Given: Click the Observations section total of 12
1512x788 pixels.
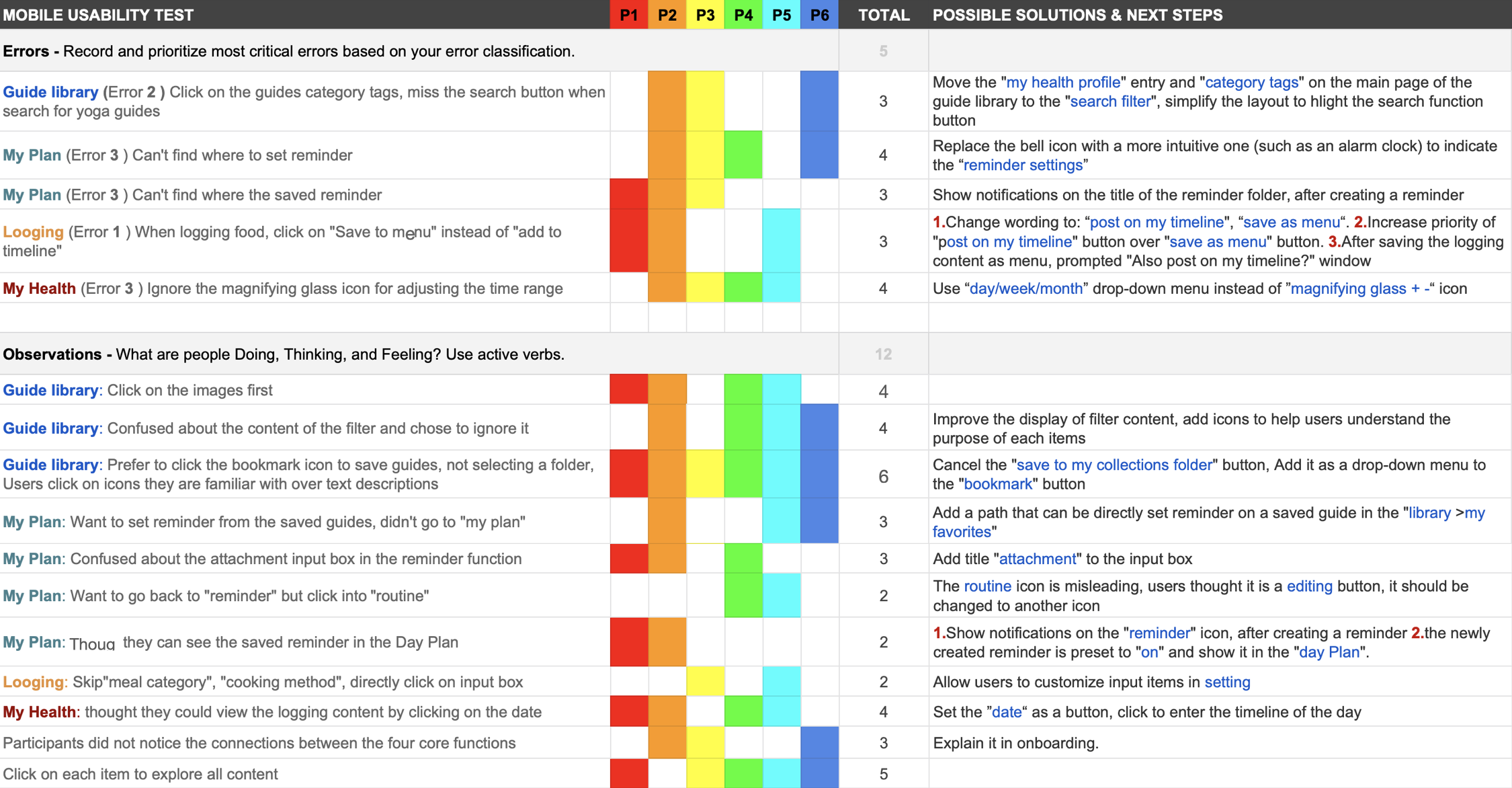Looking at the screenshot, I should [883, 354].
